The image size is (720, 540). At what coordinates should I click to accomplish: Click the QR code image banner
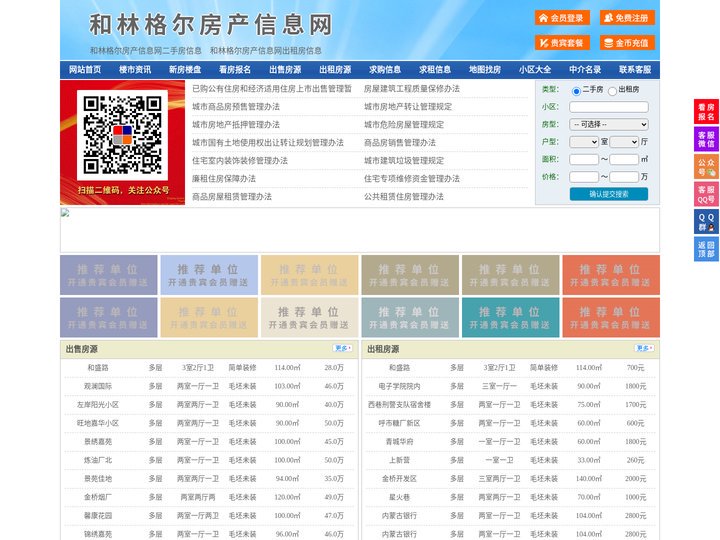123,142
